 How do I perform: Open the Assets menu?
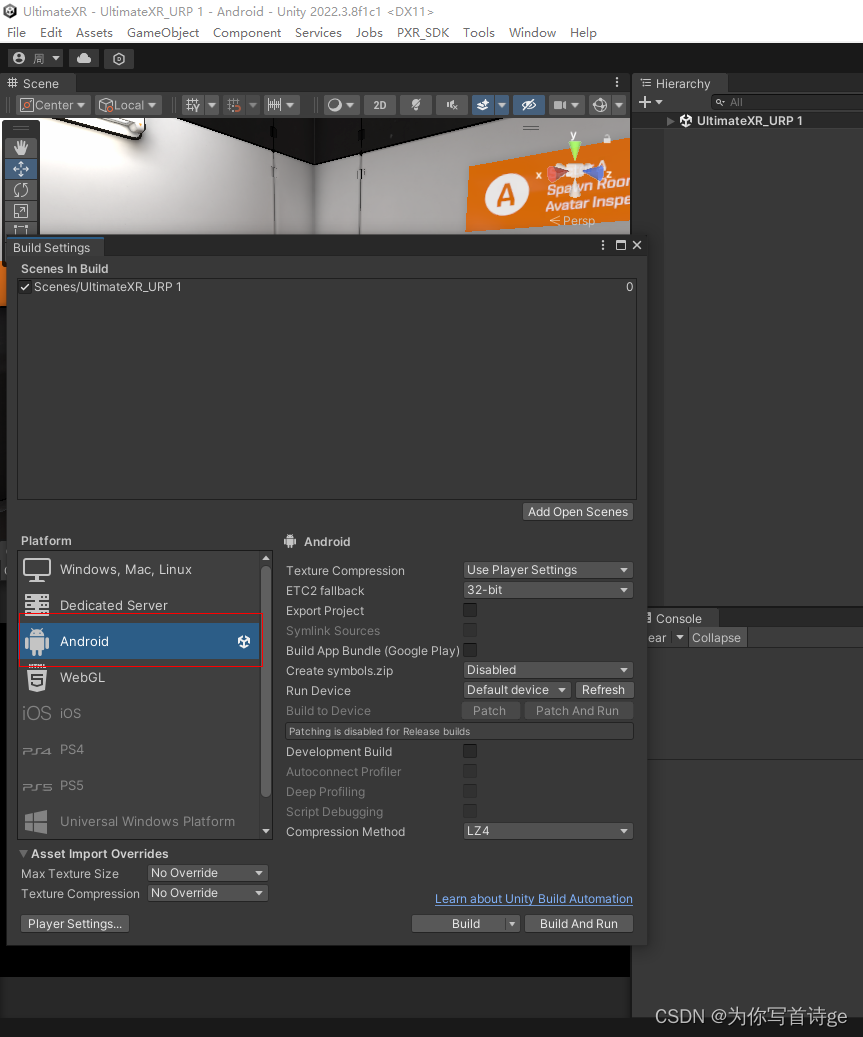coord(94,32)
